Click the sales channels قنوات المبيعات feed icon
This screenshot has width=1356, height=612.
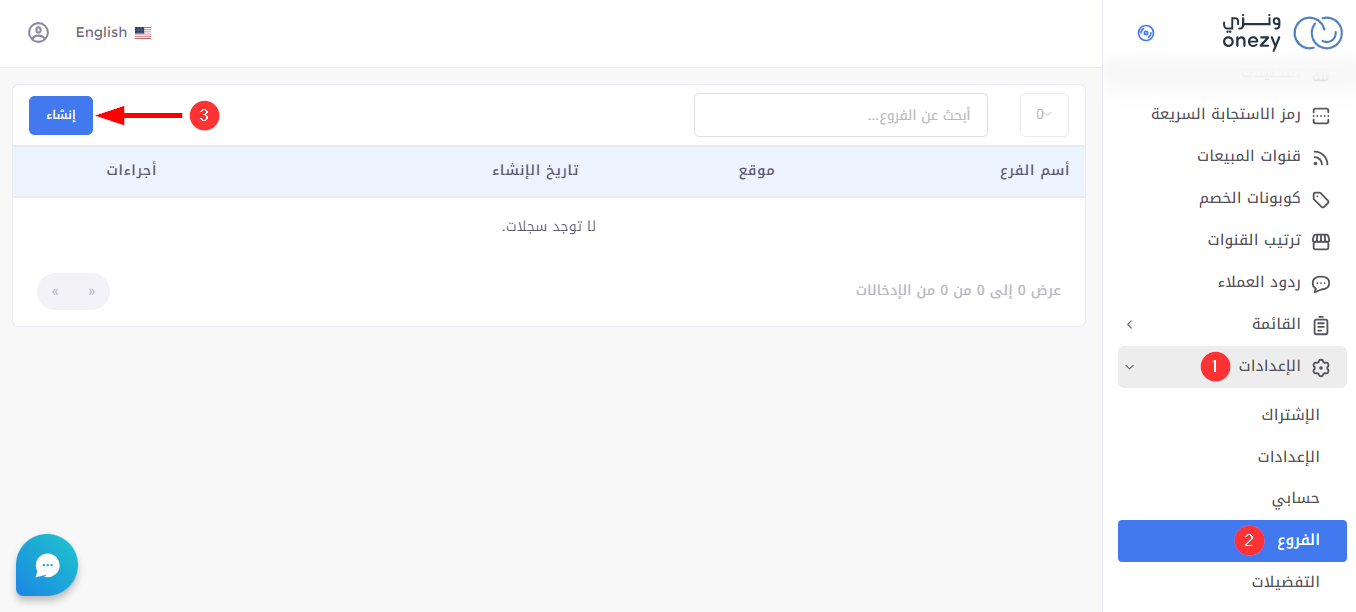tap(1321, 157)
